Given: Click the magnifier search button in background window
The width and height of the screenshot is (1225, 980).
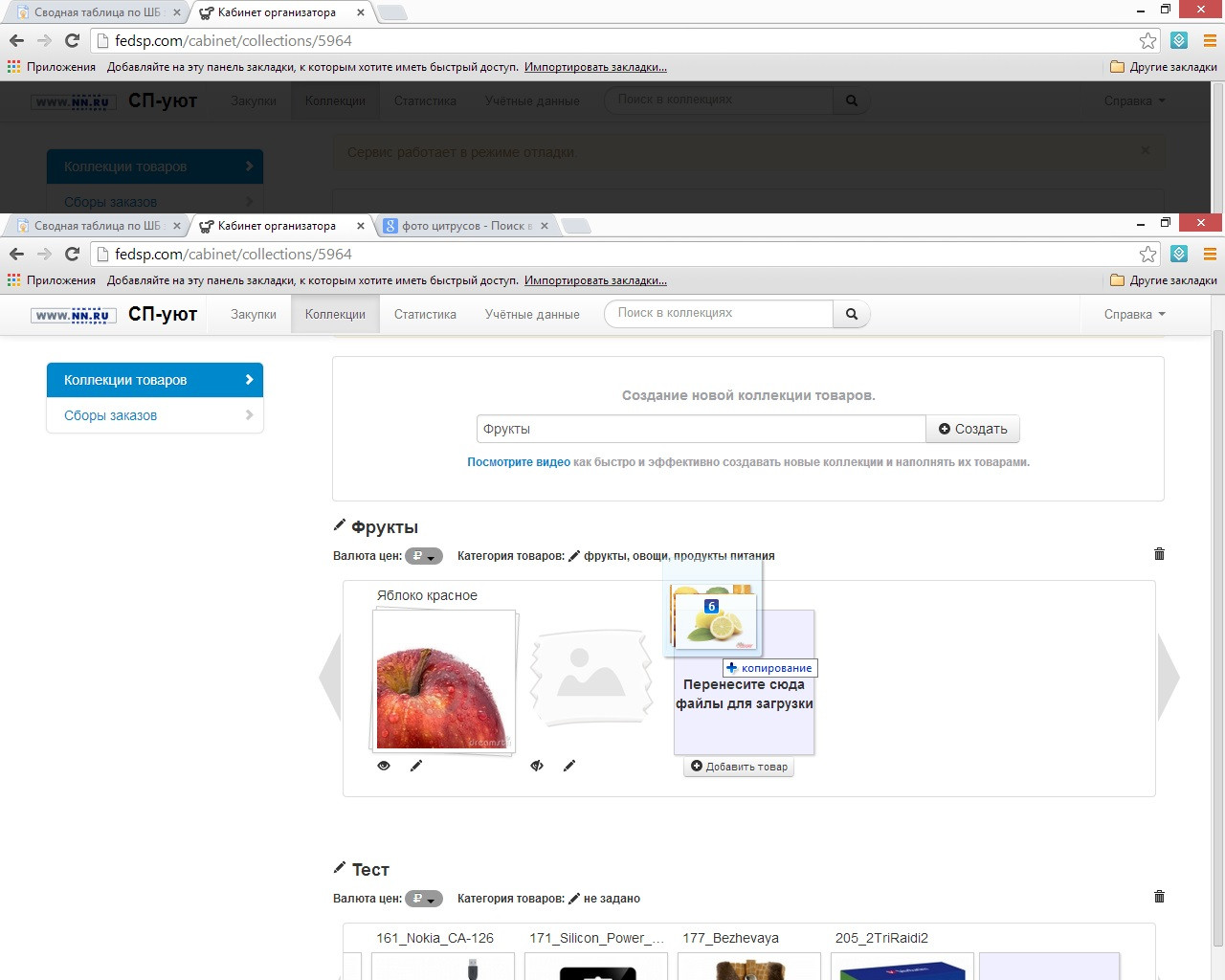Looking at the screenshot, I should pos(851,100).
